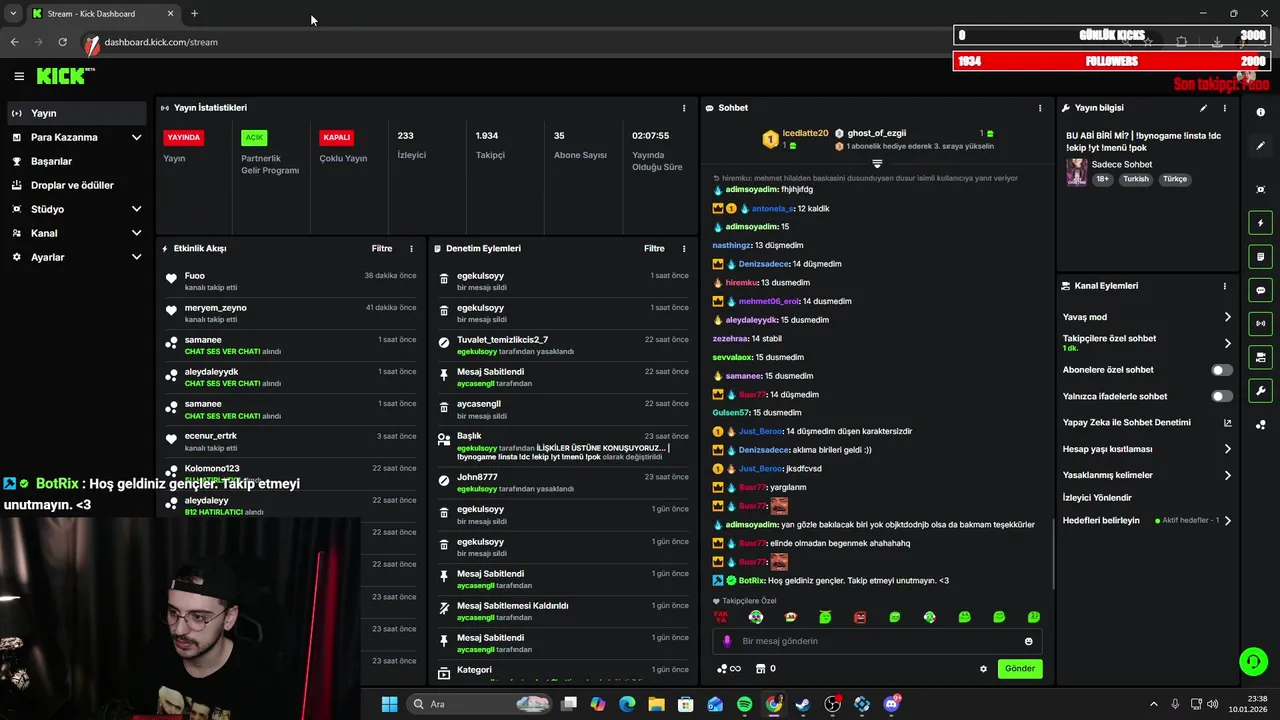Screen dimensions: 1280x720
Task: Open Sohbet panel three-dot menu
Action: [1040, 108]
